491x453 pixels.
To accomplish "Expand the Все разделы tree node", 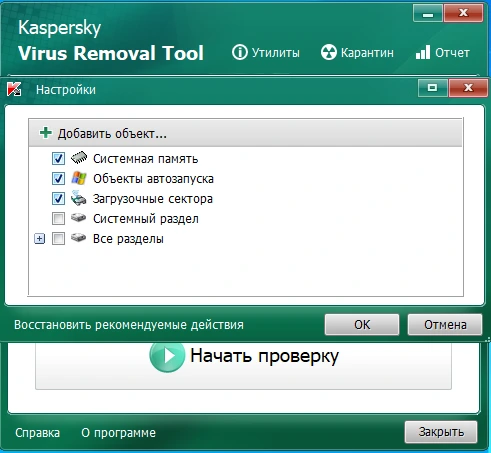I will (40, 239).
